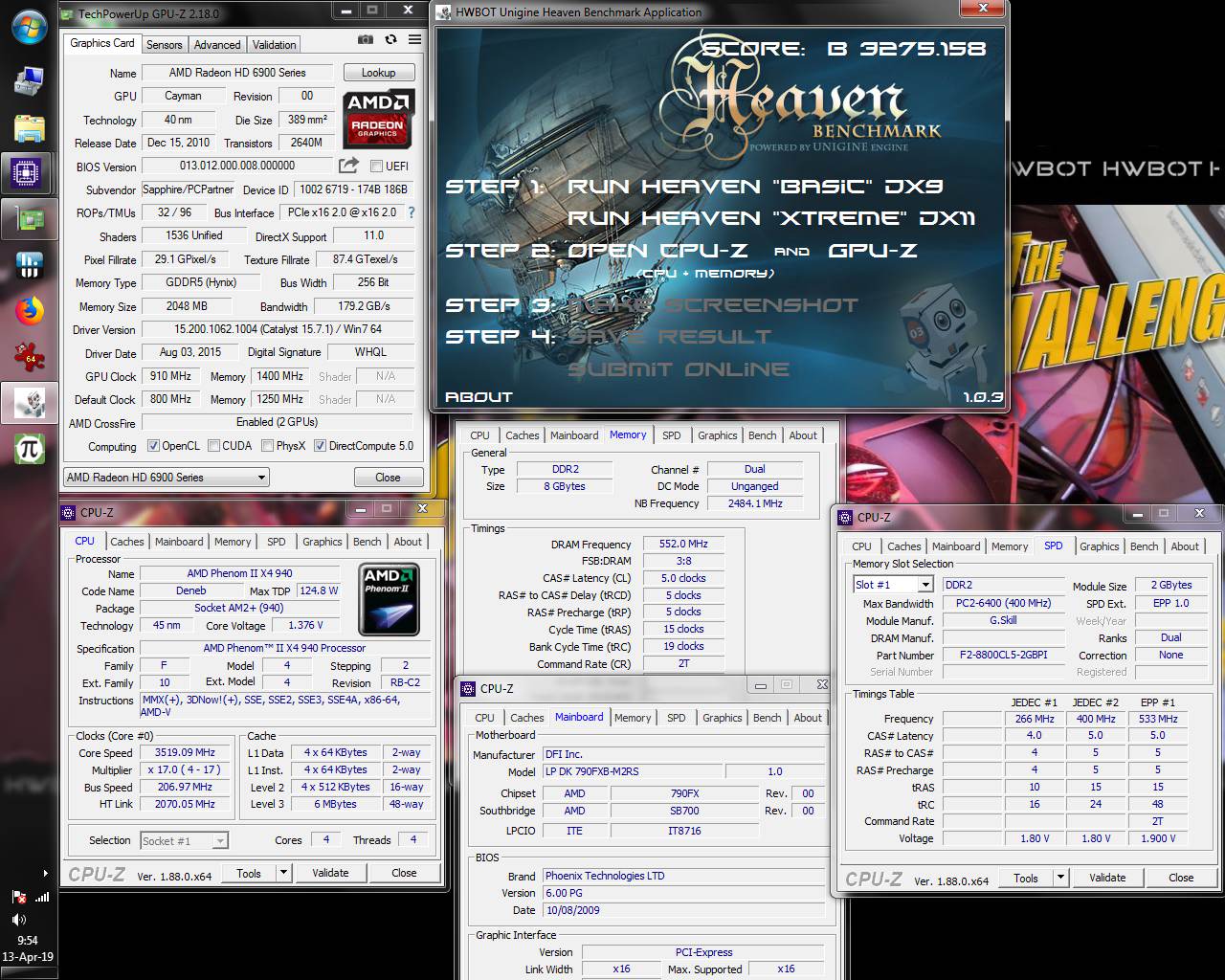
Task: Open the Bench tab in the memory CPU-Z window
Action: point(763,435)
